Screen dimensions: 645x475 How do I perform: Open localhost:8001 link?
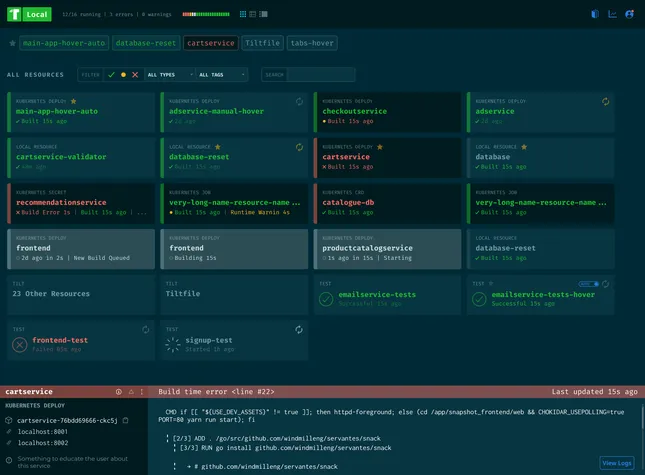pyautogui.click(x=43, y=432)
